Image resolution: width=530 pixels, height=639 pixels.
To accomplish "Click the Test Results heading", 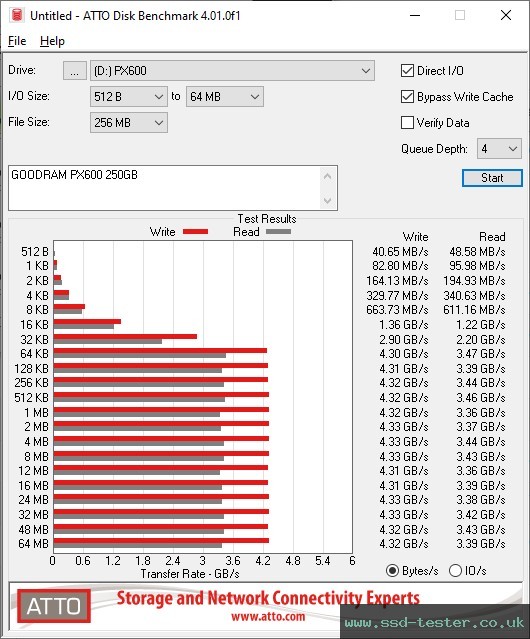I will [x=267, y=219].
